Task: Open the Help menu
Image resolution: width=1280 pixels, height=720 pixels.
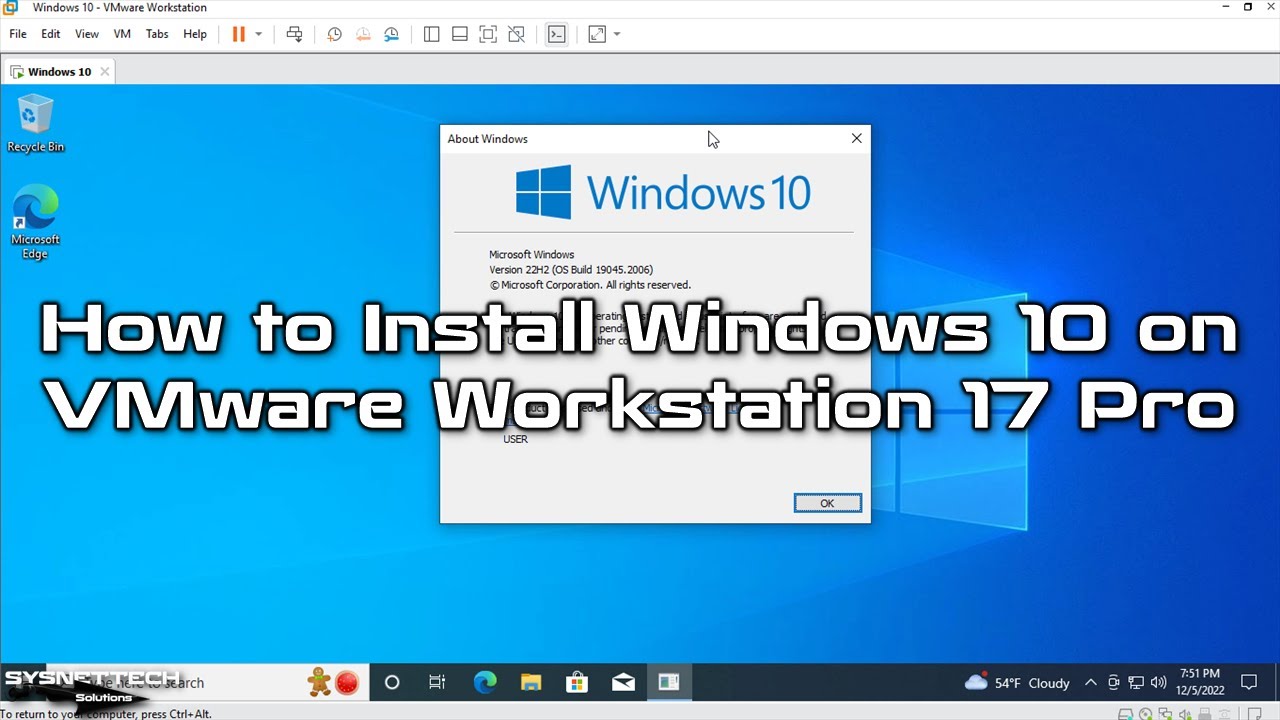Action: pyautogui.click(x=195, y=34)
